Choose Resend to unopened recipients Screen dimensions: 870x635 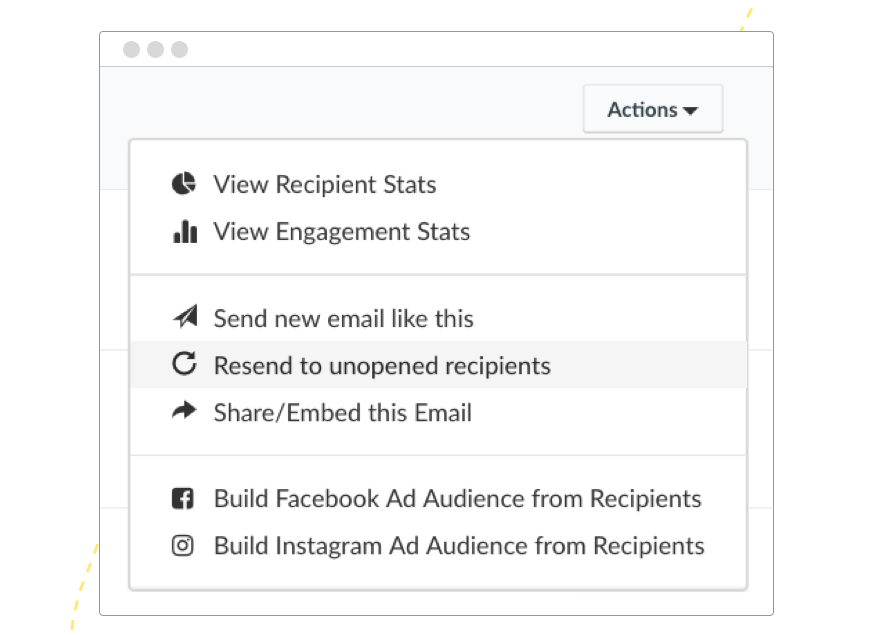coord(438,365)
